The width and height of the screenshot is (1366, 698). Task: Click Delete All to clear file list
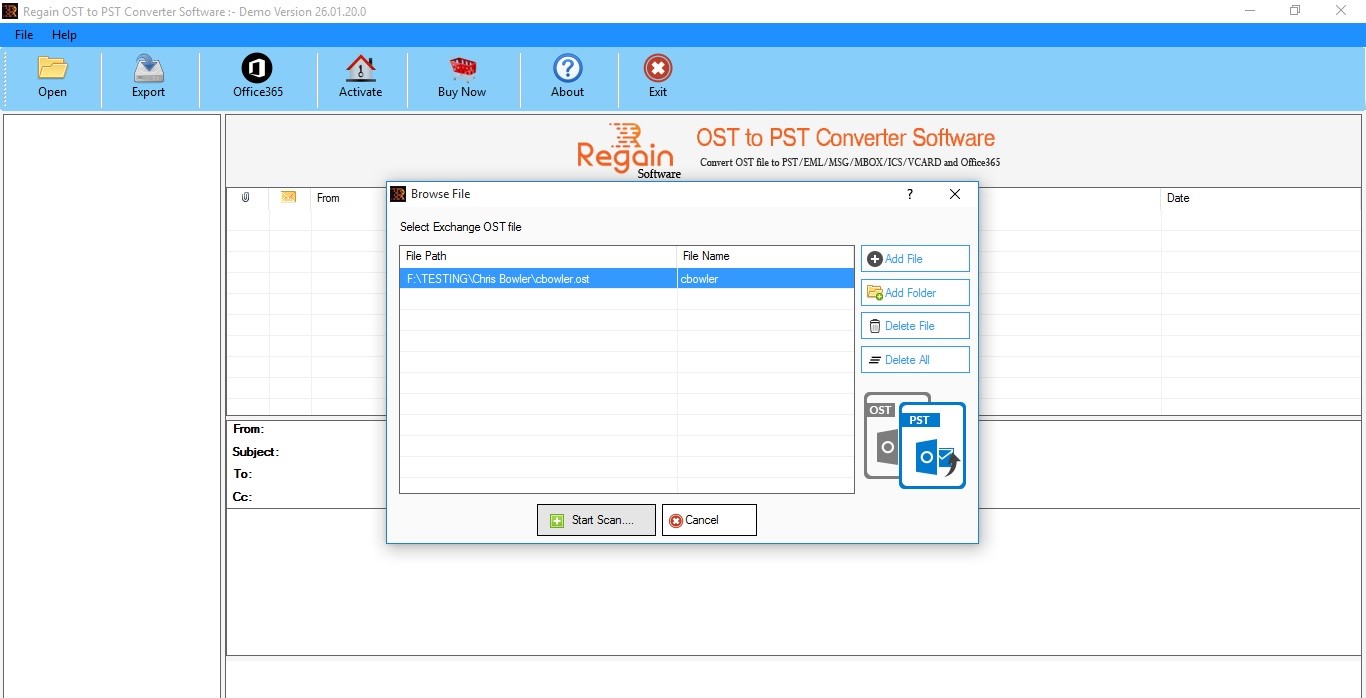tap(915, 360)
